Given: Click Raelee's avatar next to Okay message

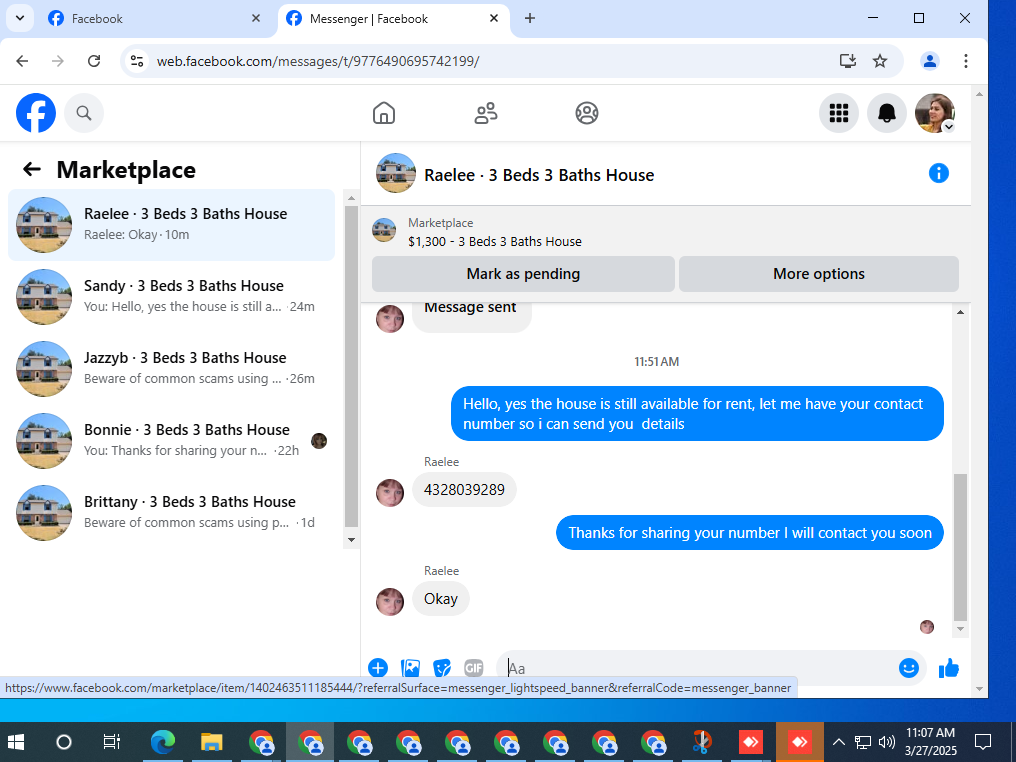Looking at the screenshot, I should (390, 601).
